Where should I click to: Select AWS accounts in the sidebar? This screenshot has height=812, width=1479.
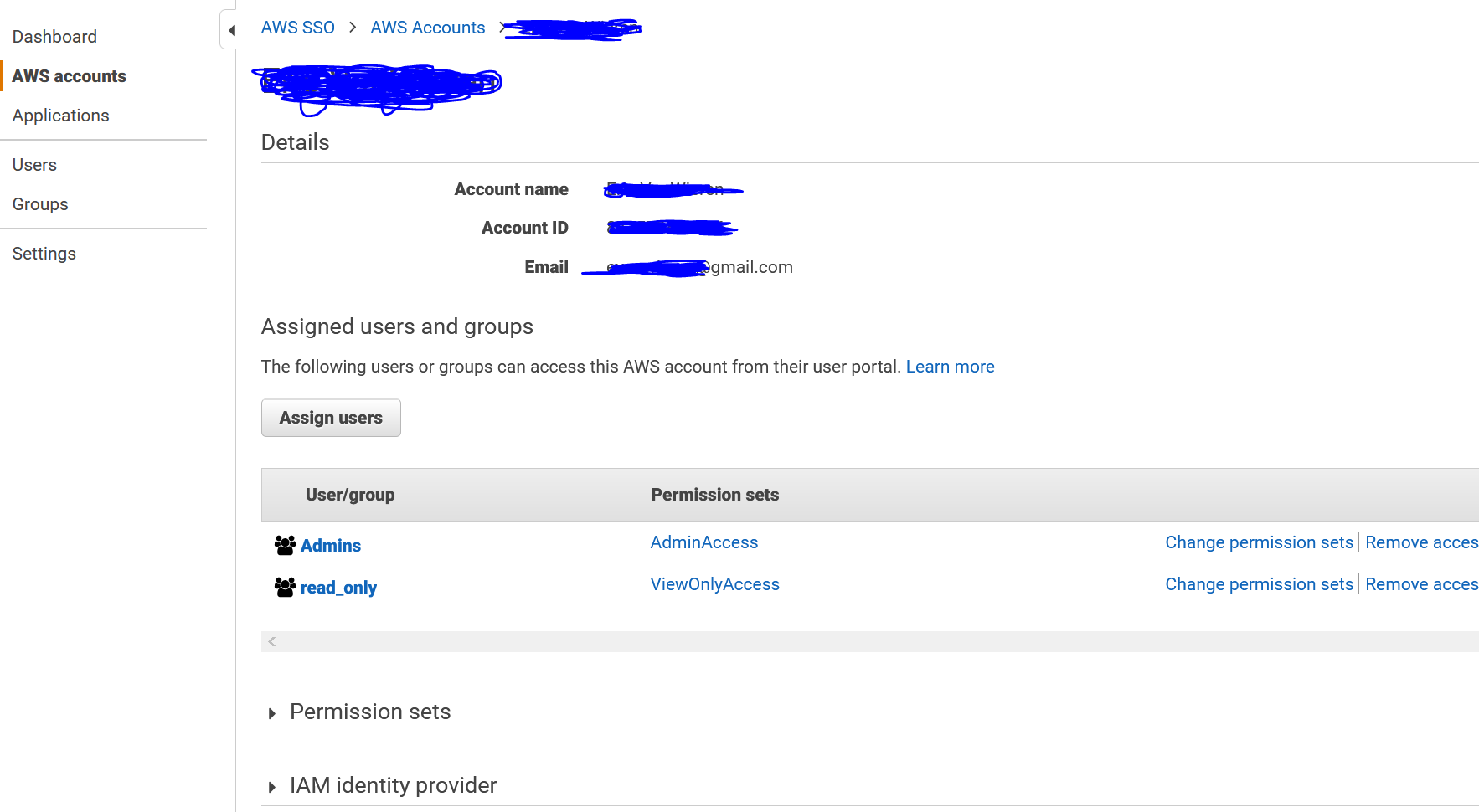(x=70, y=75)
